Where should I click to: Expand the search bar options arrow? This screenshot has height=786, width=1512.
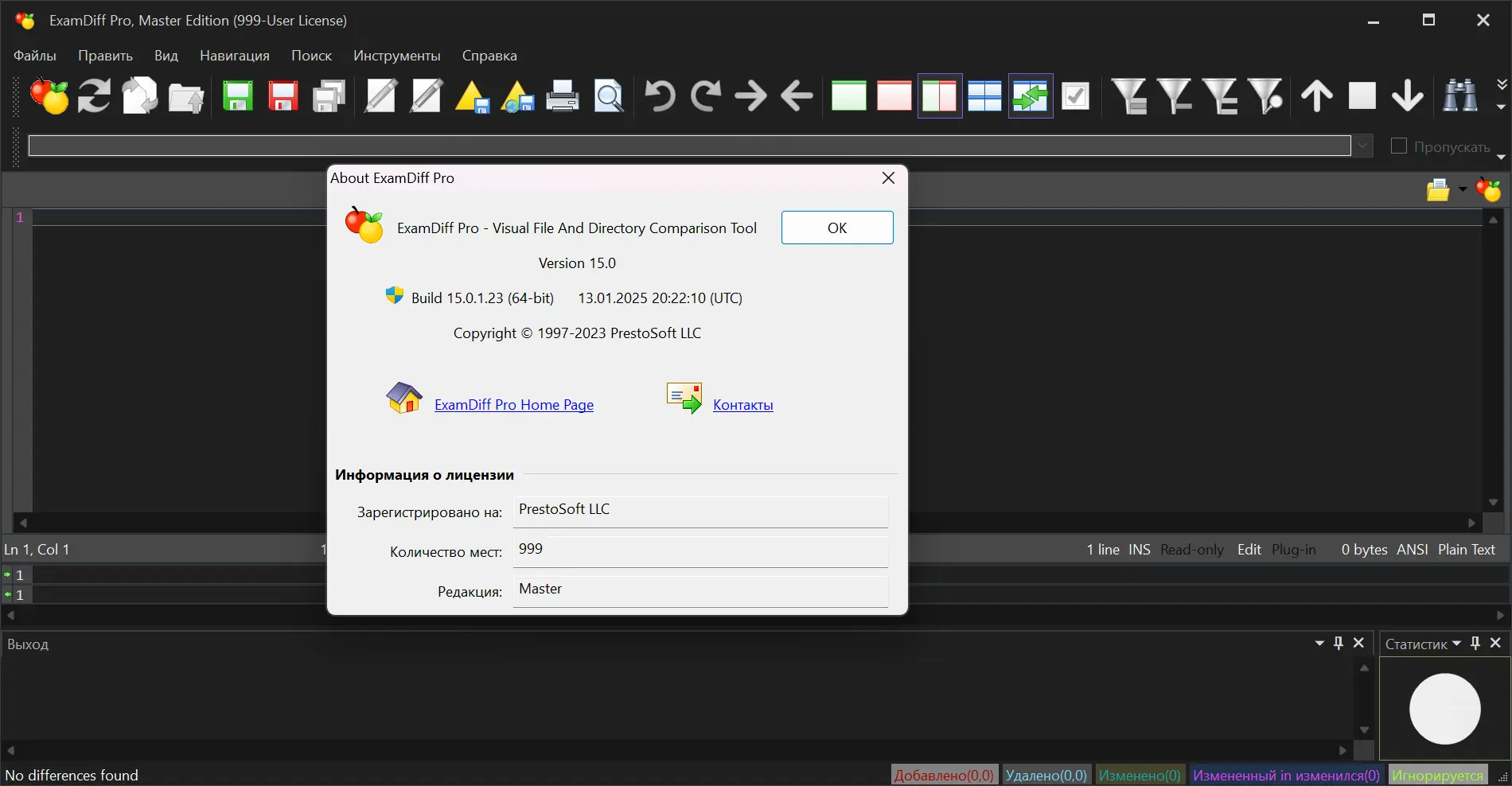[x=1502, y=157]
